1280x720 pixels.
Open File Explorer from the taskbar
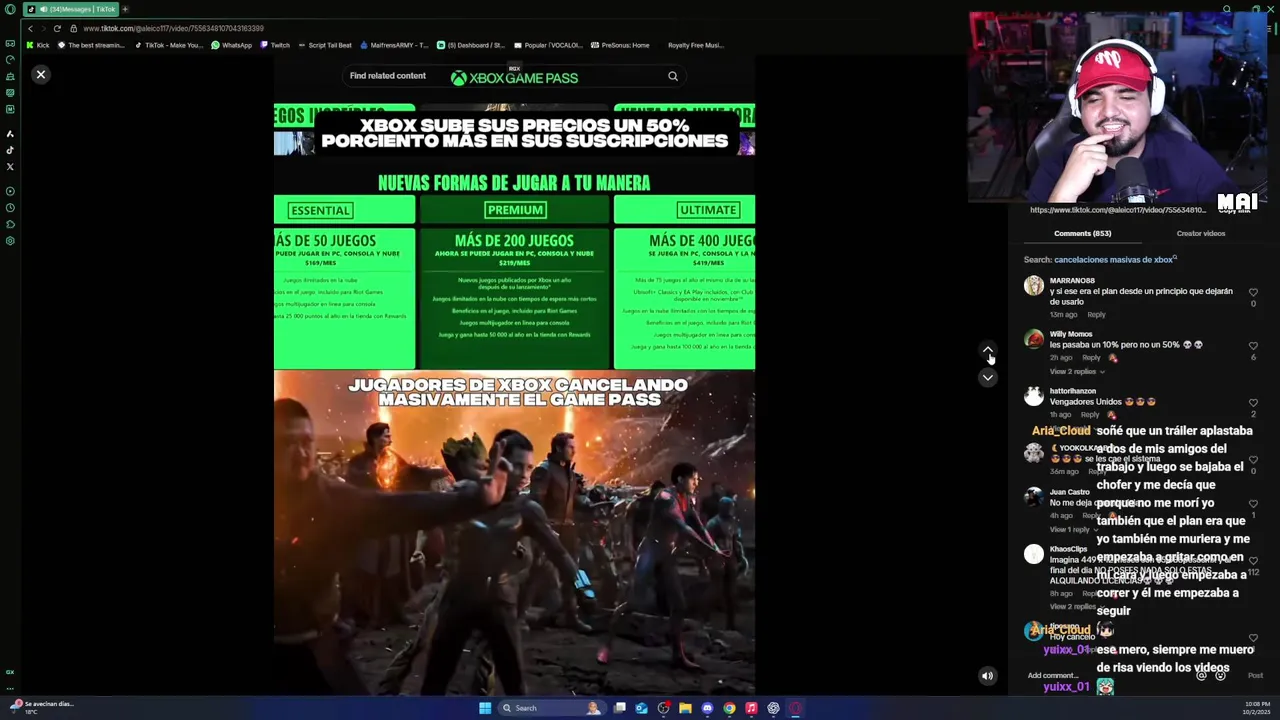[x=685, y=708]
